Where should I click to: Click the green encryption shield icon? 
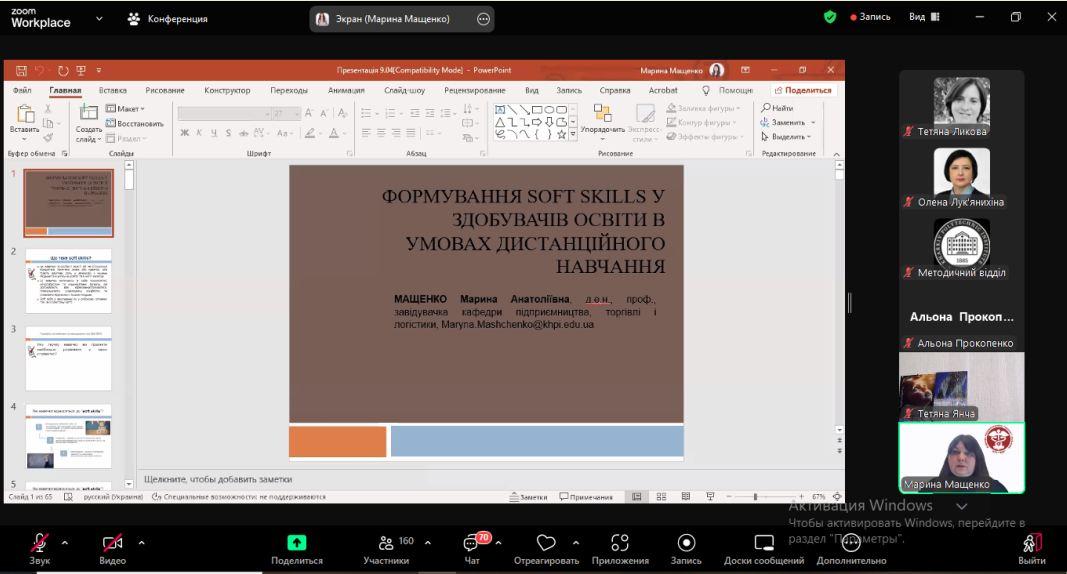[x=830, y=18]
